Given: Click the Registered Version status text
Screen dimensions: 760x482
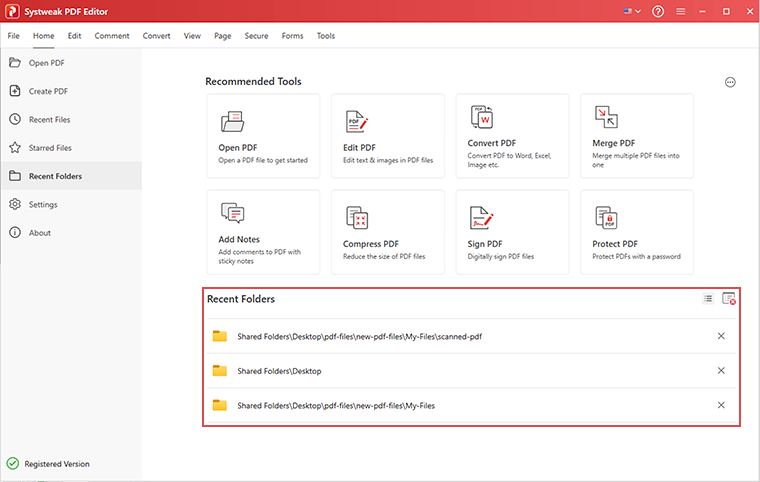Looking at the screenshot, I should [57, 464].
